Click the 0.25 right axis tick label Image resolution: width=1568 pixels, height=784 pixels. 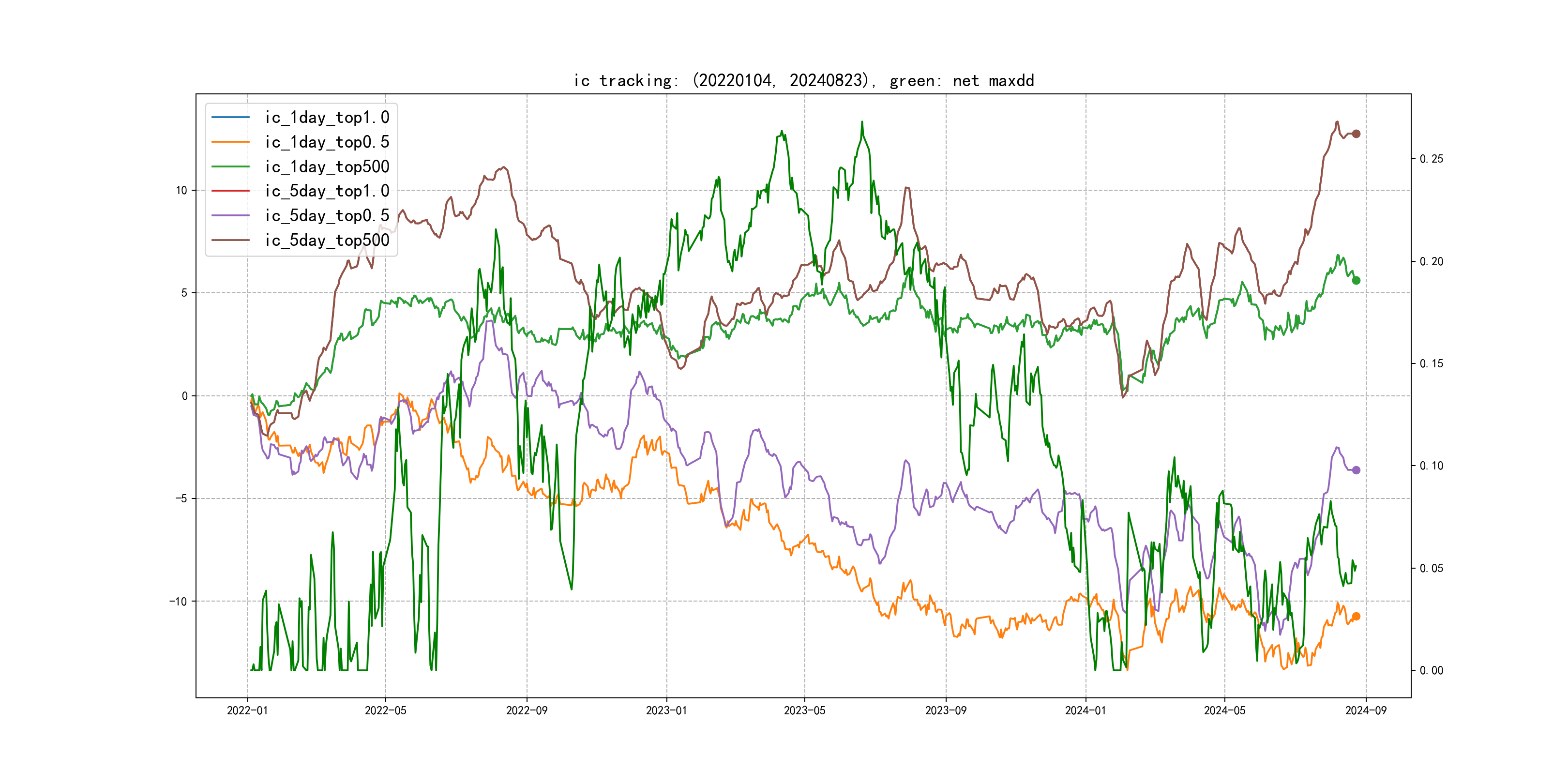coord(1431,159)
